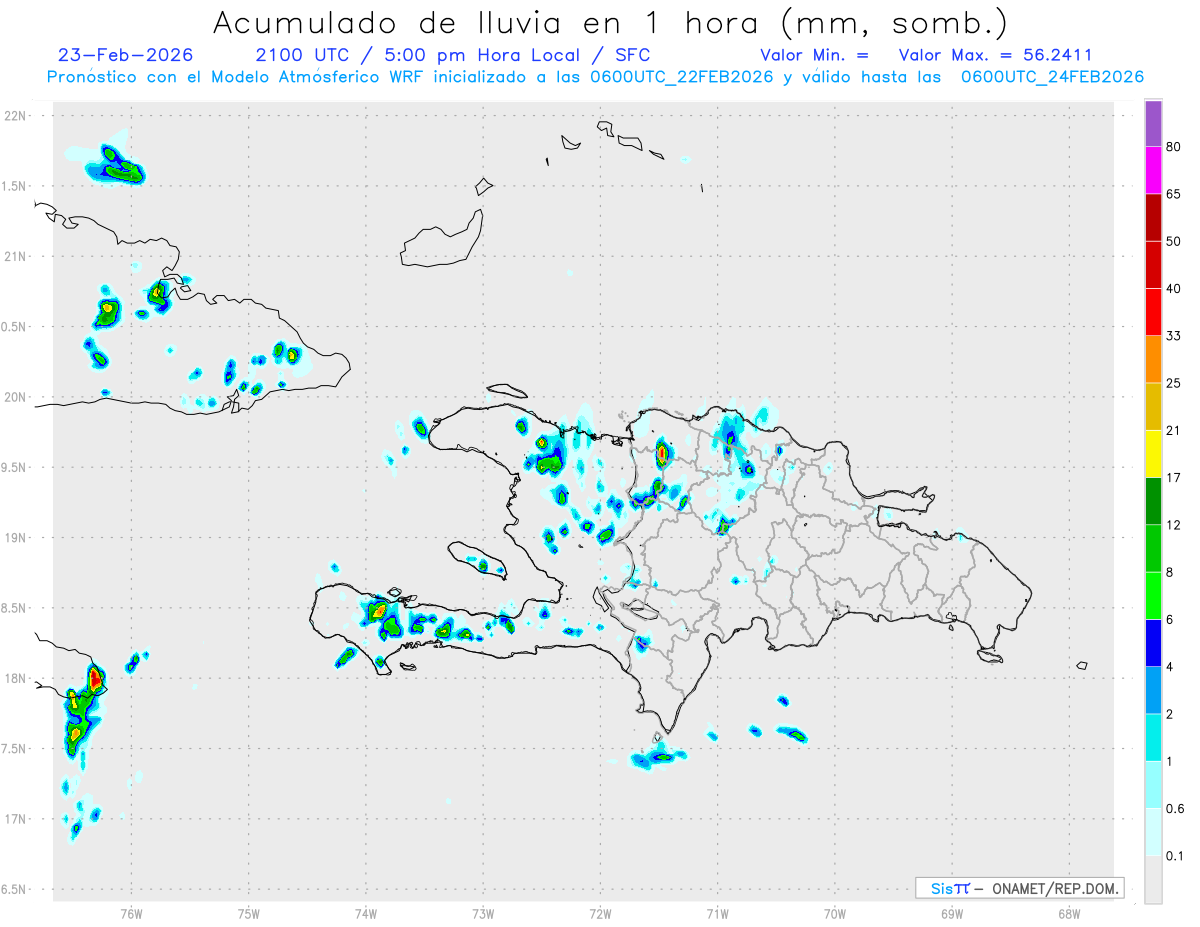Click the magenta swatch between 65 and 80
Image resolution: width=1200 pixels, height=927 pixels.
point(1153,170)
